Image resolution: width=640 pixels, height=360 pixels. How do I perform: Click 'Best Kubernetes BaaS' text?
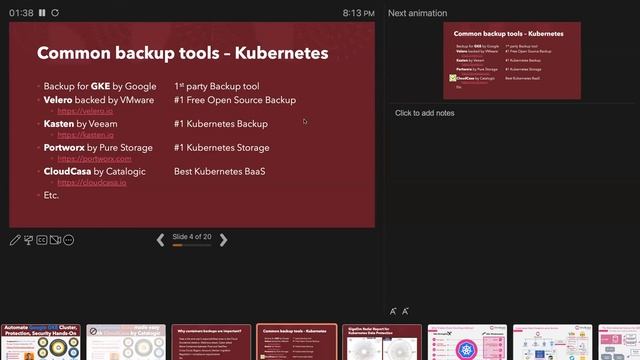click(220, 171)
